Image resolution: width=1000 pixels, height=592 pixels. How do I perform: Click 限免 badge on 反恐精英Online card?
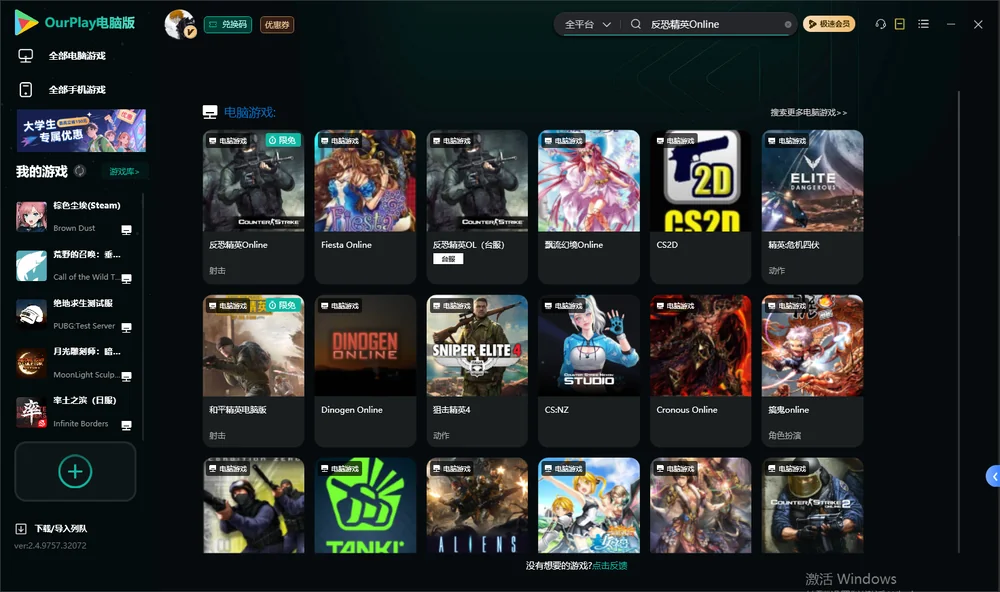click(283, 140)
